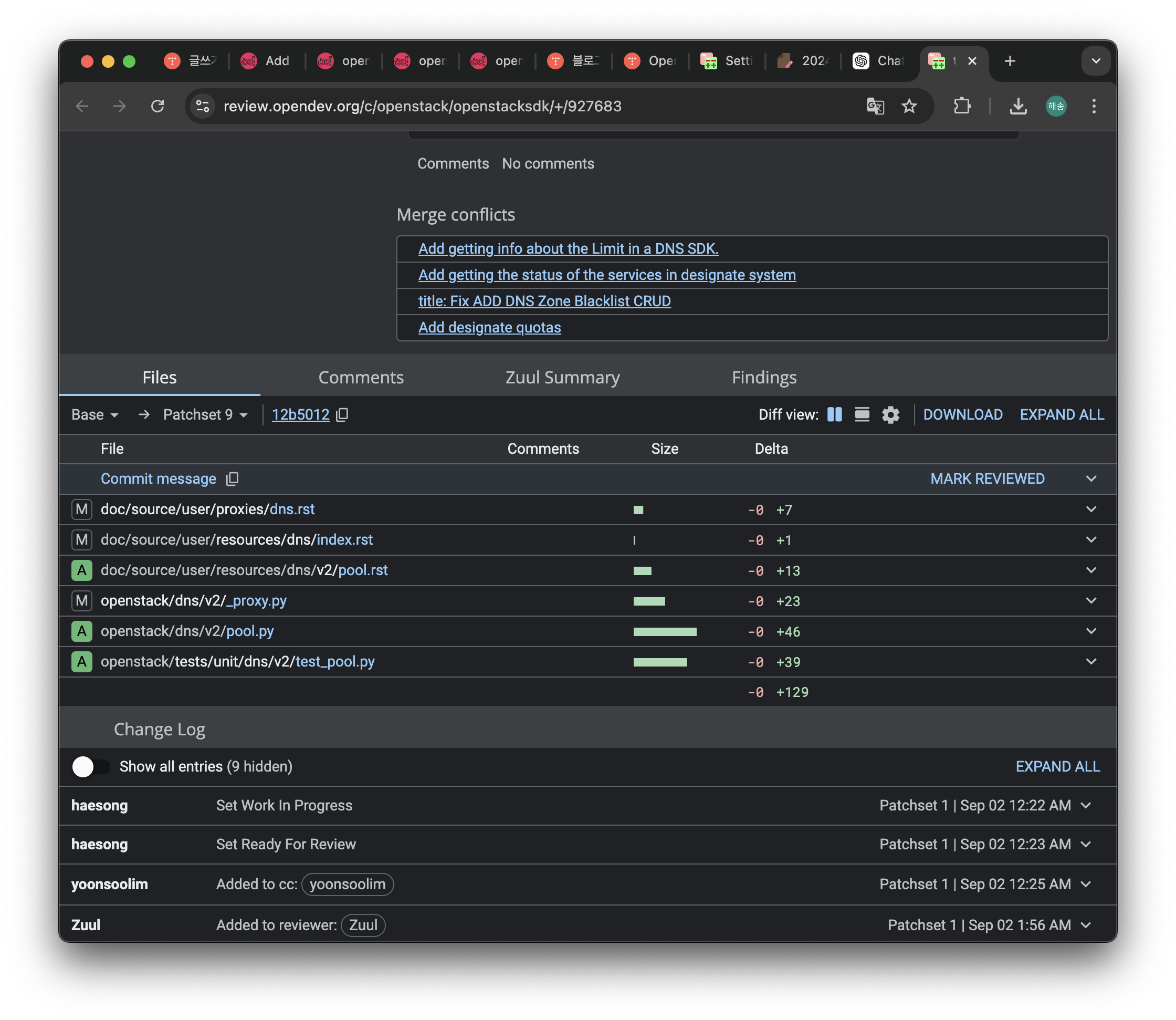Switch to the Findings tab
The image size is (1176, 1020).
coord(763,377)
